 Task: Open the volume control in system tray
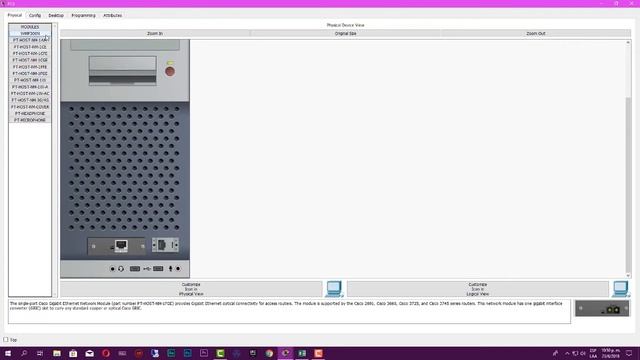click(583, 353)
